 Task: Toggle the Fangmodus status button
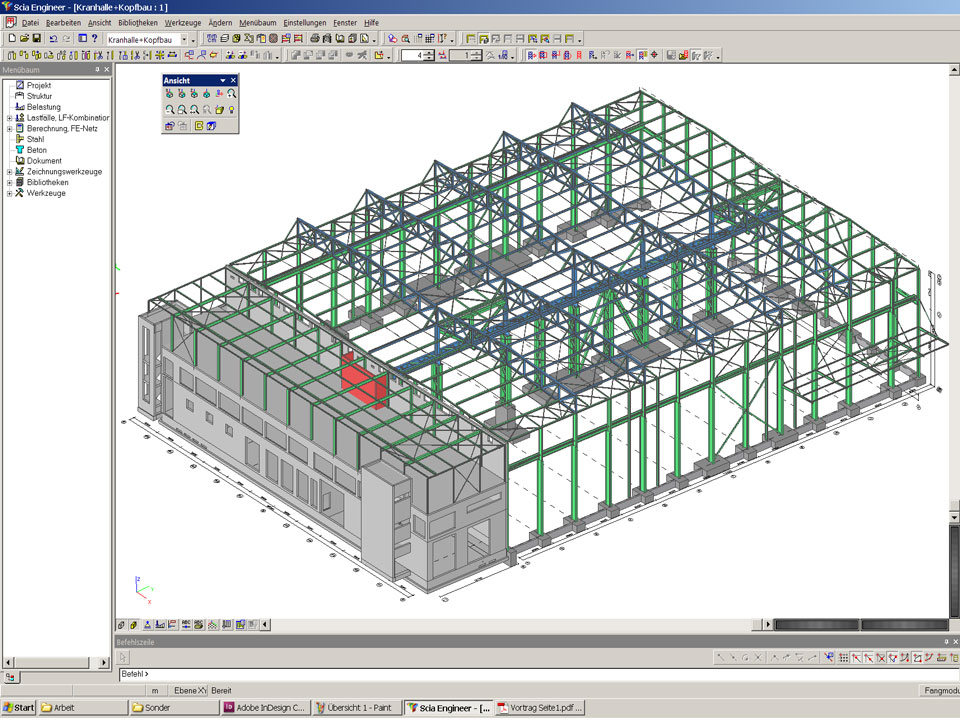pos(938,691)
